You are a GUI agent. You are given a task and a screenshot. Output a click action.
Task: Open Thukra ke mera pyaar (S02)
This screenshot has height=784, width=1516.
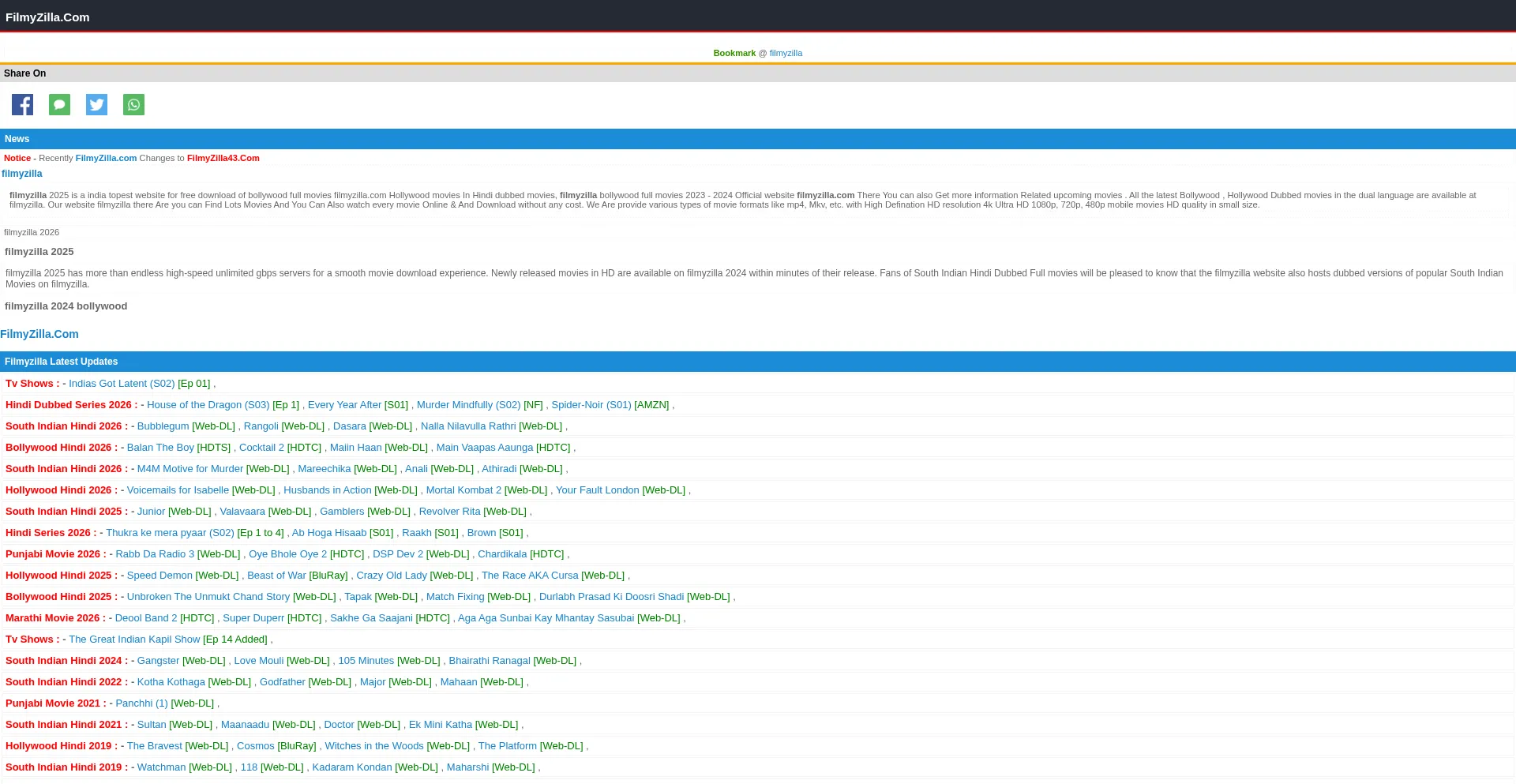[x=170, y=533]
